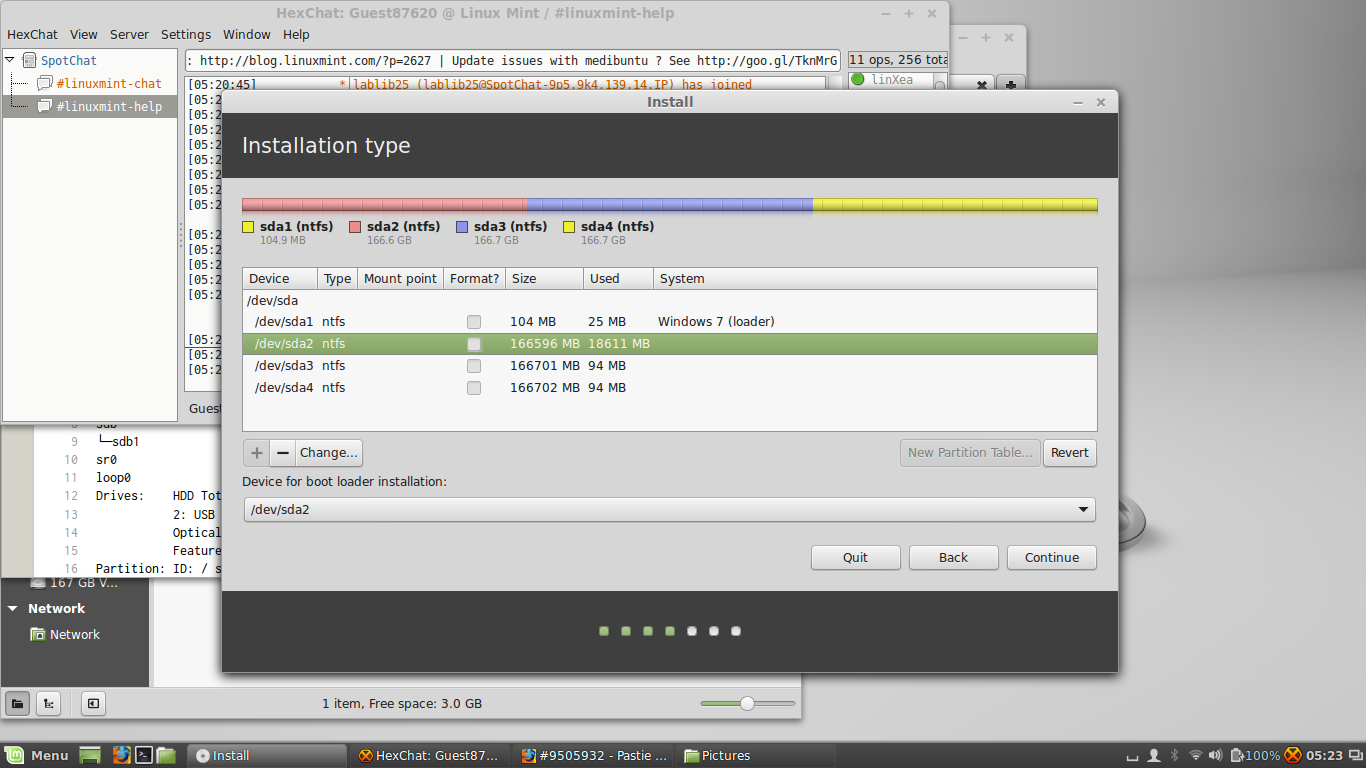Open Help menu in HexChat
Screen dimensions: 1366x768
(x=296, y=34)
